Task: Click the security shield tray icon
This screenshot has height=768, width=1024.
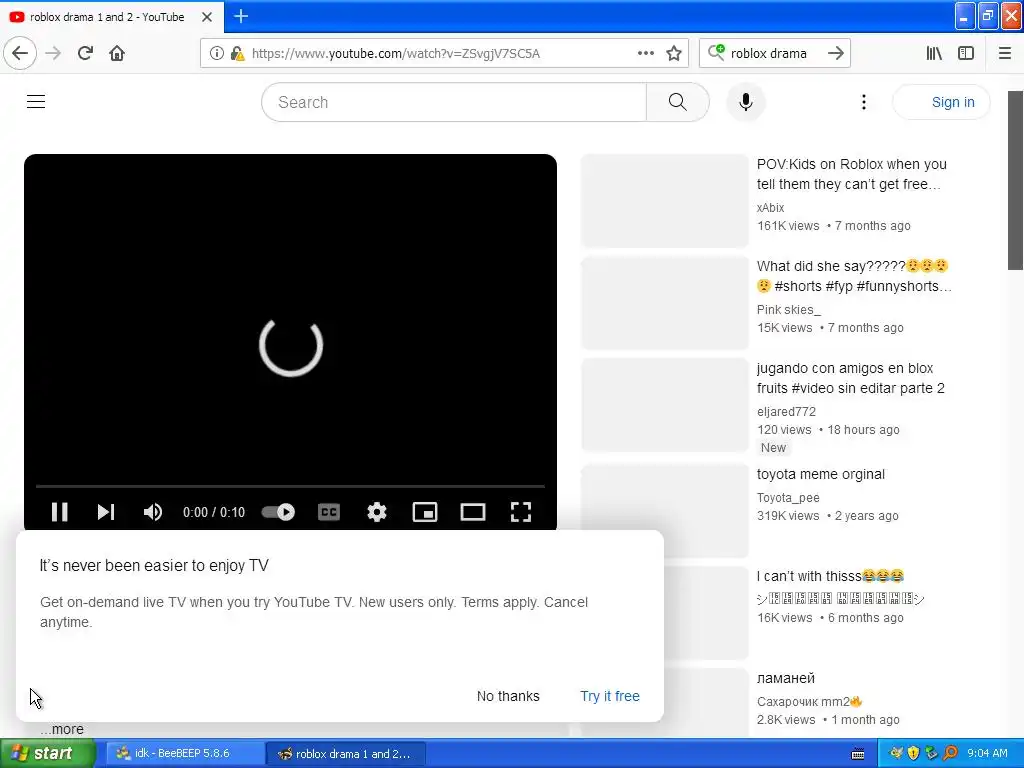Action: (x=914, y=754)
